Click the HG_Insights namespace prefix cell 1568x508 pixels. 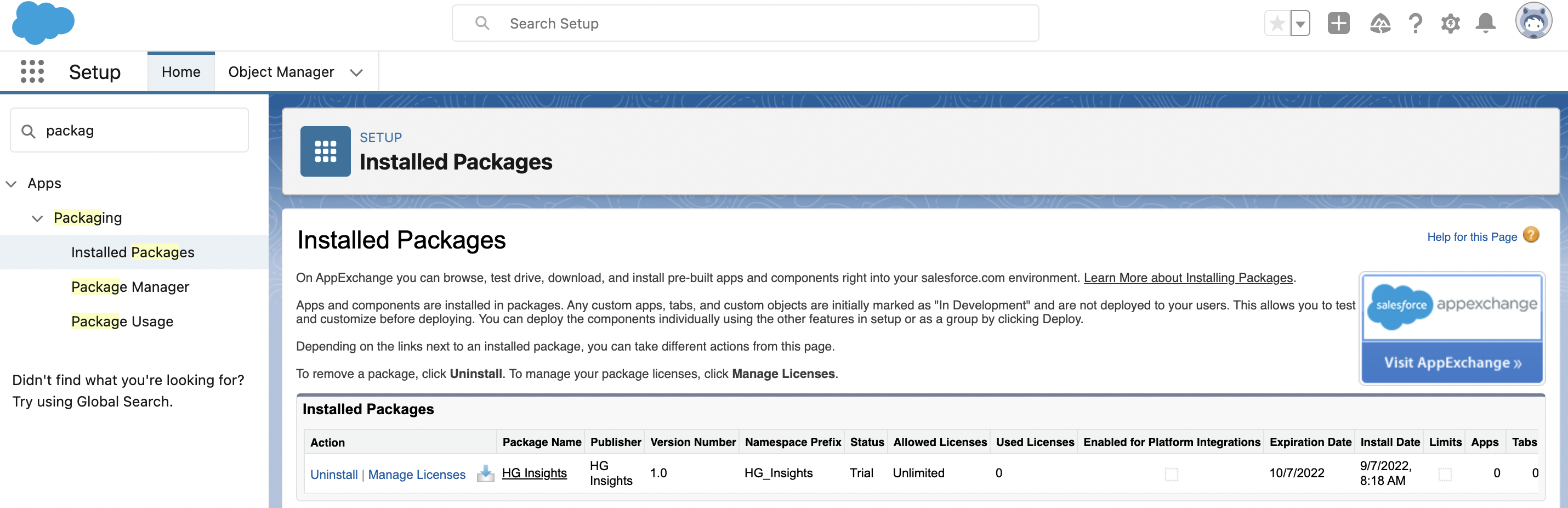pyautogui.click(x=779, y=473)
